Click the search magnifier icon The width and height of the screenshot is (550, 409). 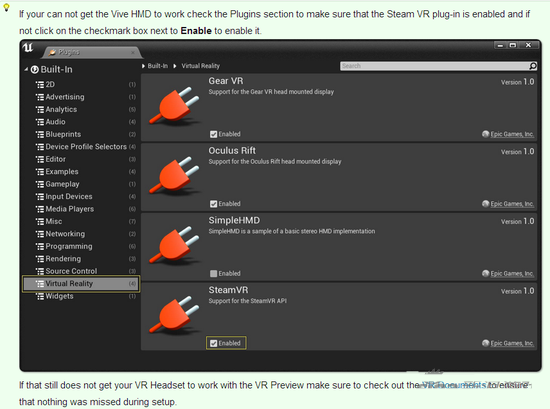click(x=532, y=66)
